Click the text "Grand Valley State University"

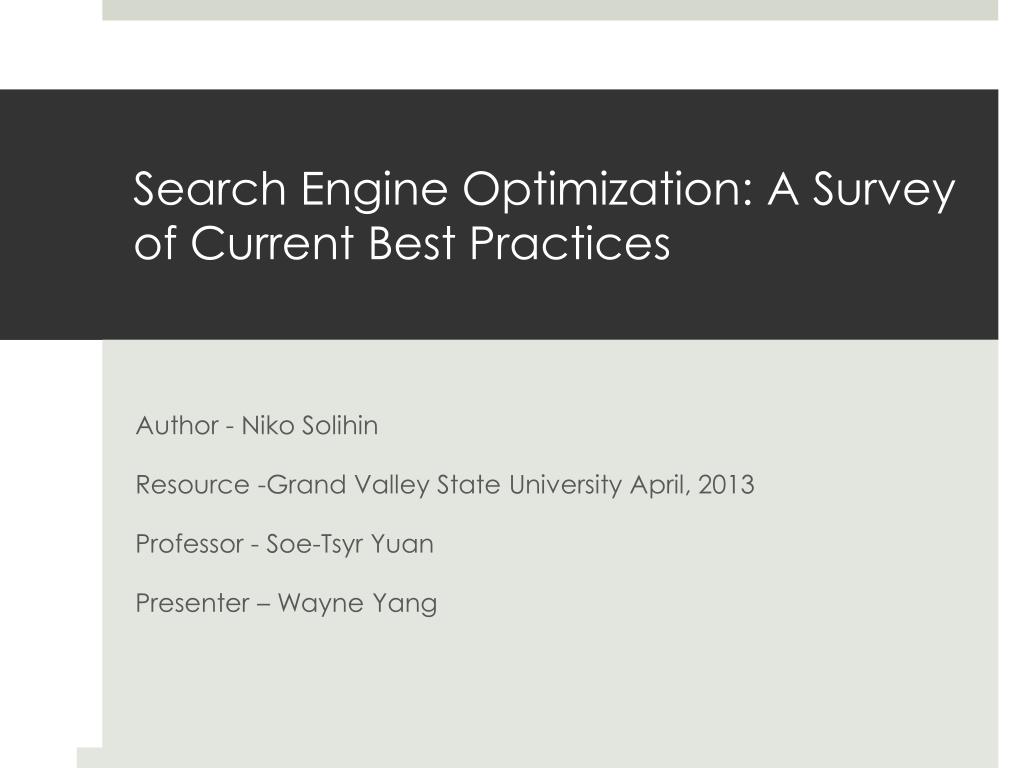pos(444,485)
